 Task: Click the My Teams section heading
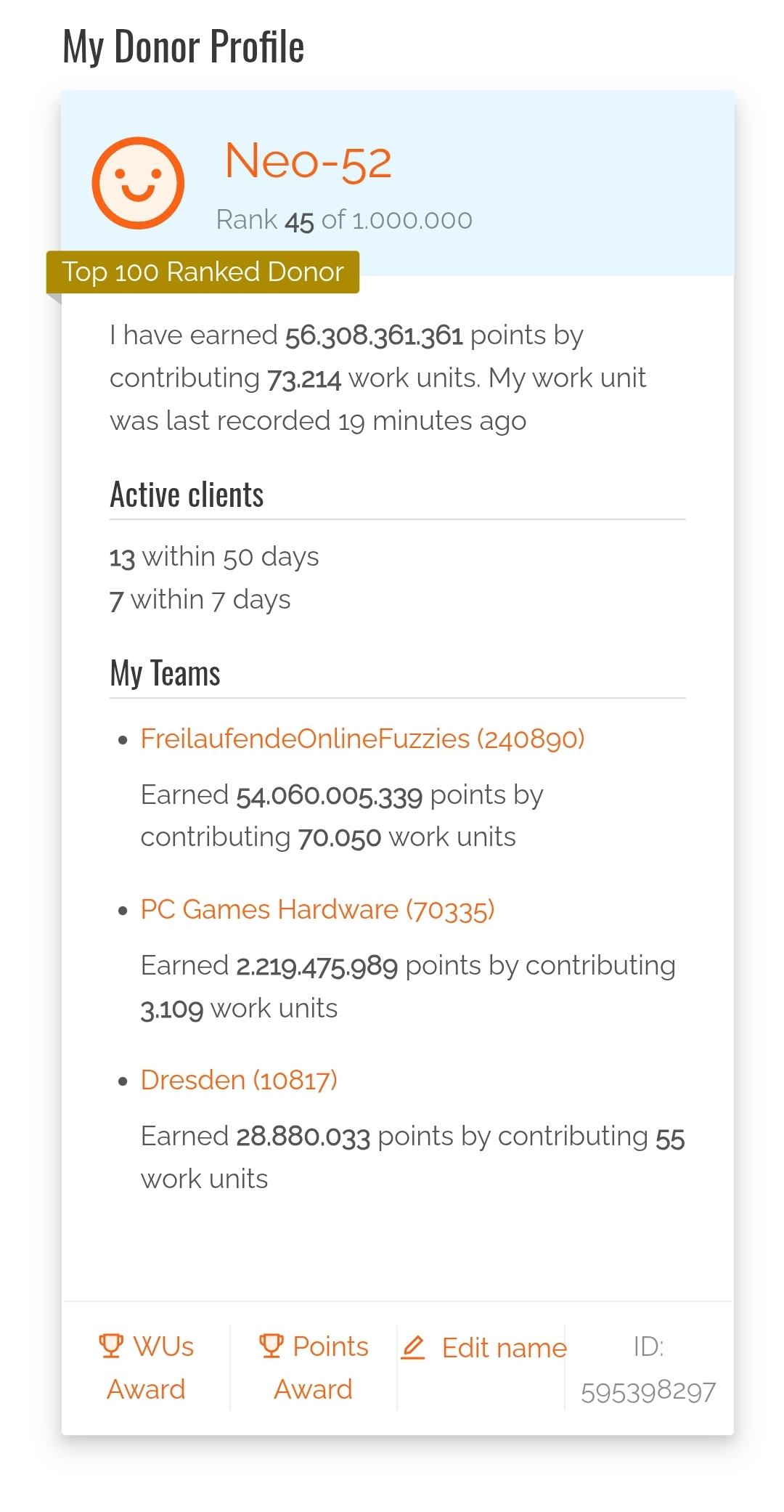[x=165, y=673]
